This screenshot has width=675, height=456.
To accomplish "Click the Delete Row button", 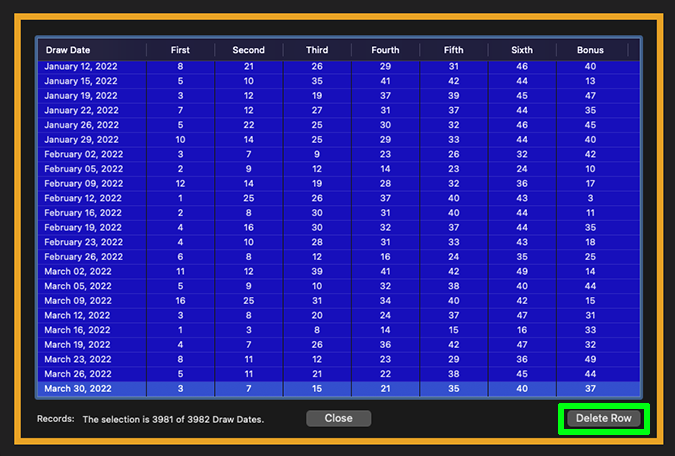I will click(604, 418).
